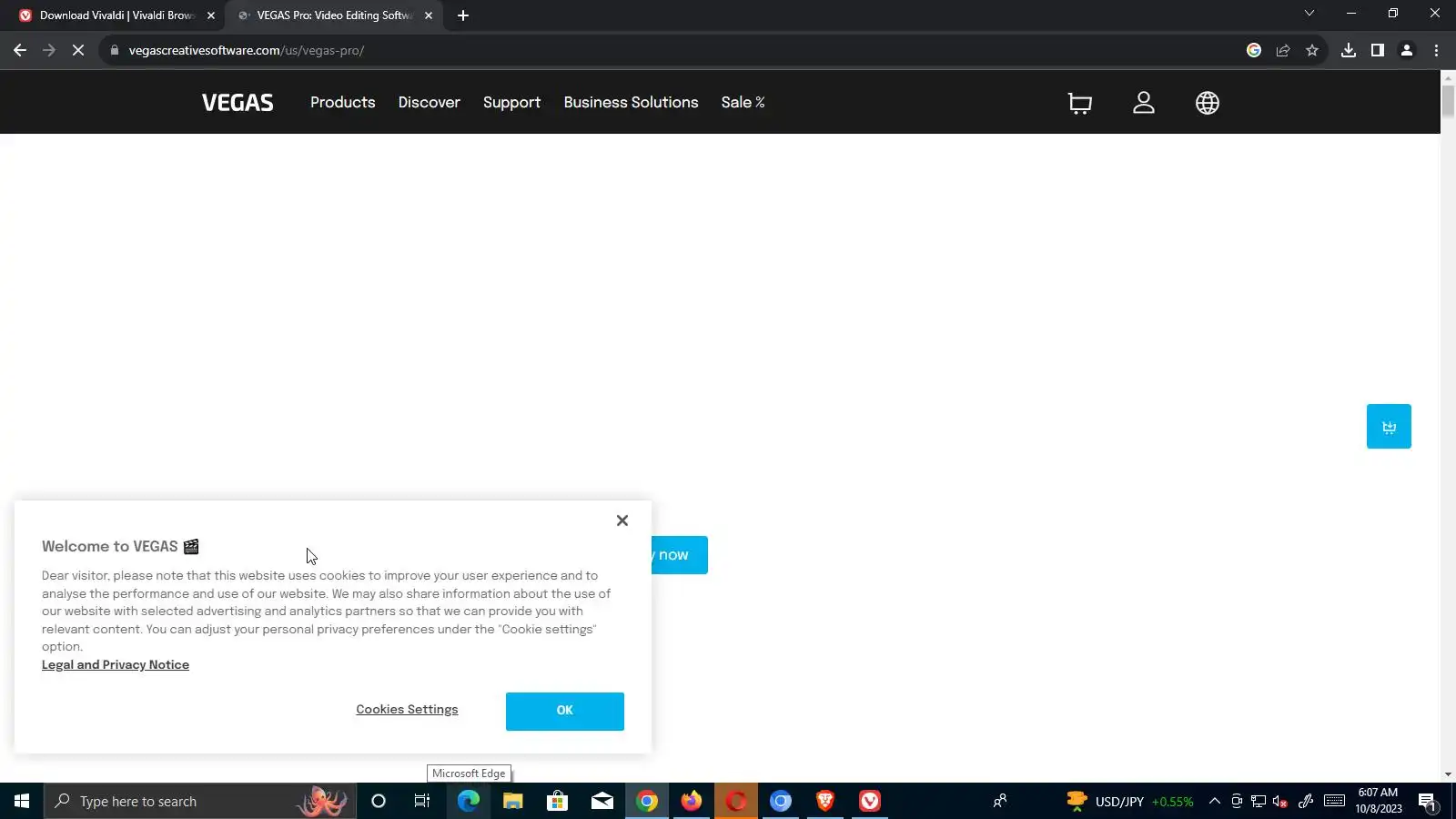
Task: View site information lock icon
Action: (x=115, y=50)
